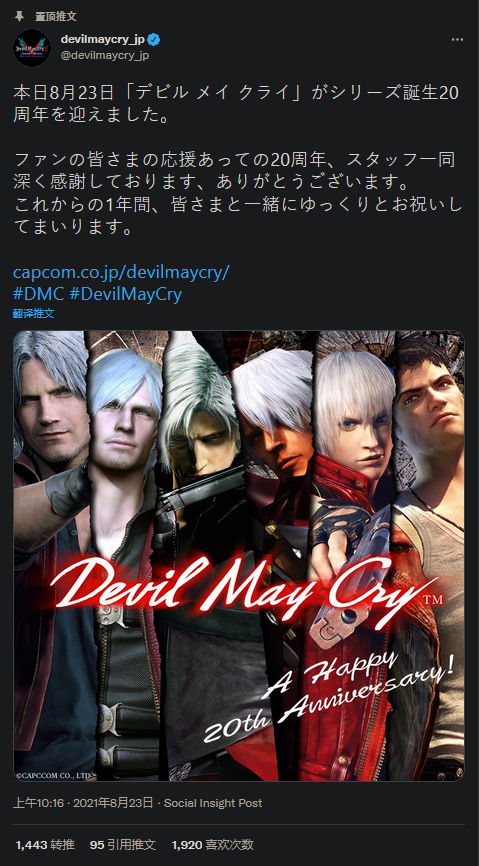
Task: Click the 置顶推文 pinned tweet label
Action: click(x=60, y=17)
